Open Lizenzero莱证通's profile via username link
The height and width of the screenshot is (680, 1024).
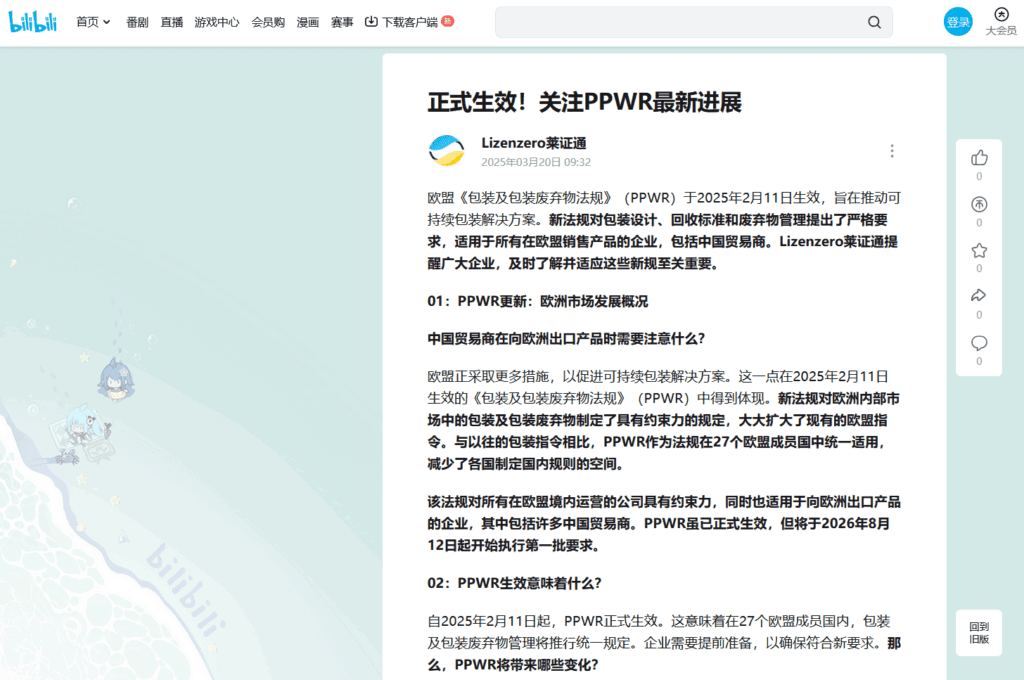point(536,143)
